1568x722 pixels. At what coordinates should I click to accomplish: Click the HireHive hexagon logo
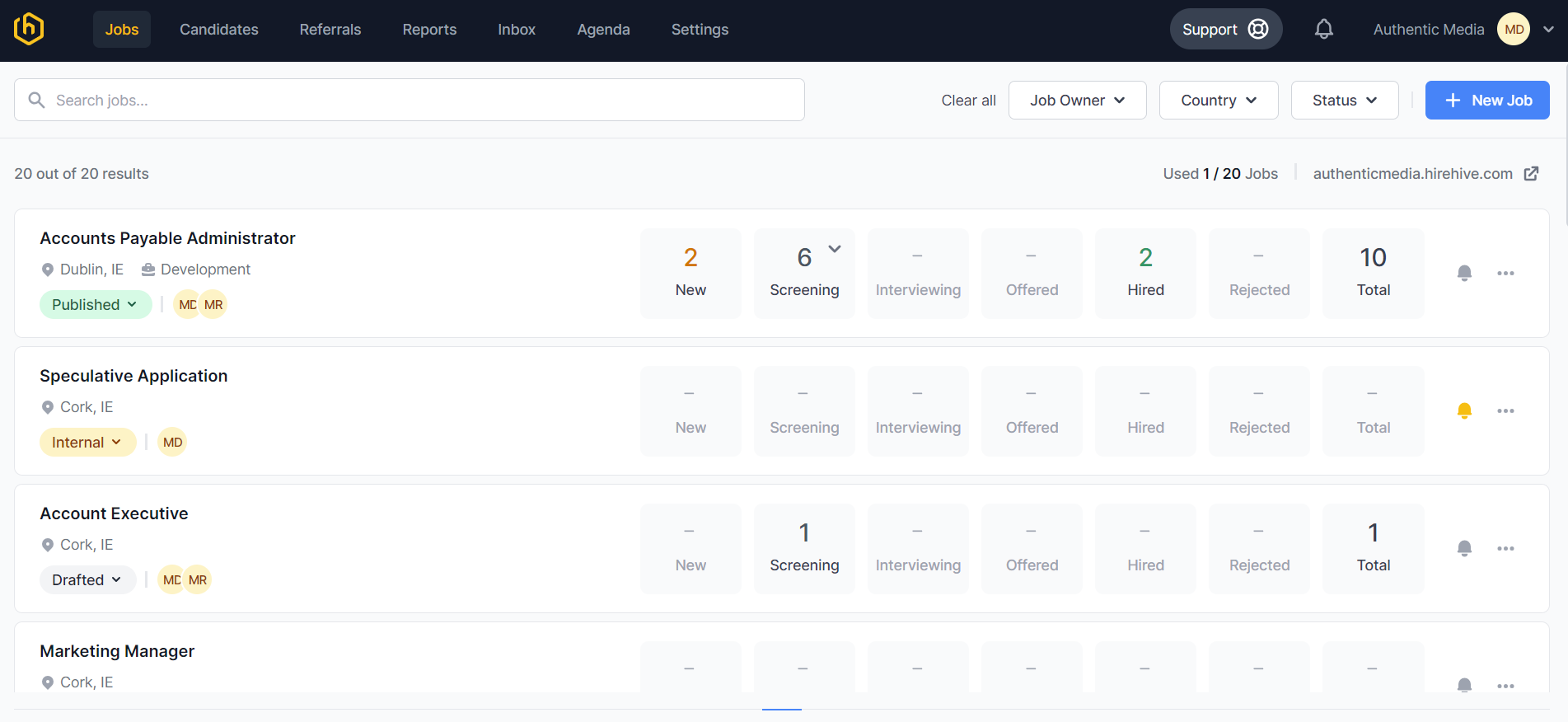pos(29,29)
